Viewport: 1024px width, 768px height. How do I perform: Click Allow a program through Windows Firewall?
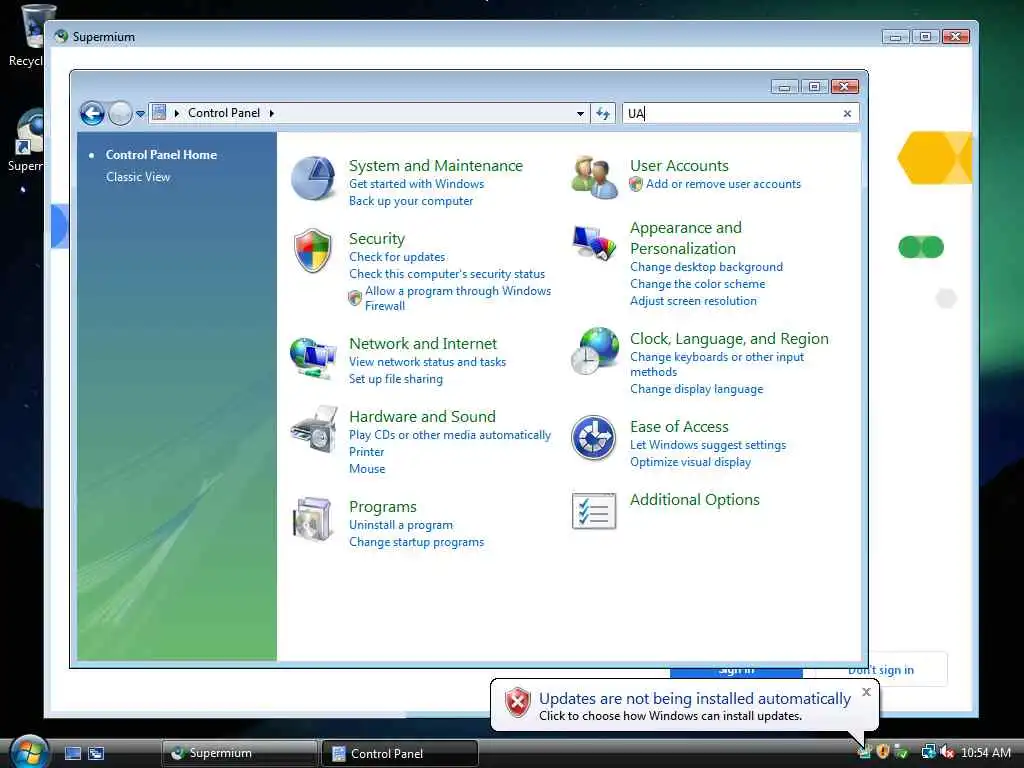458,298
